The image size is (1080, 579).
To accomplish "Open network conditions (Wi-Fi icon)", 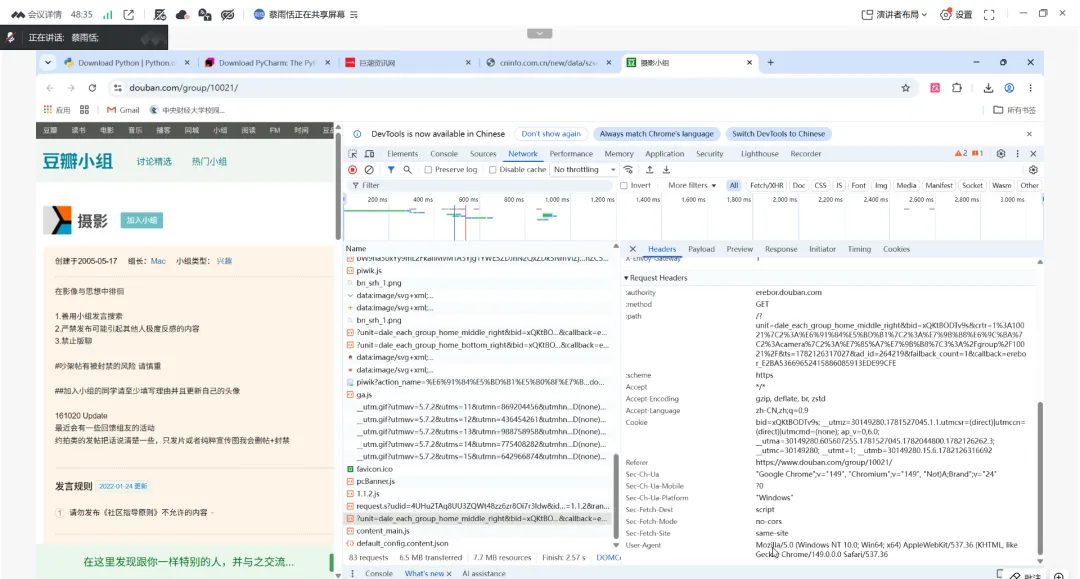I will 628,169.
